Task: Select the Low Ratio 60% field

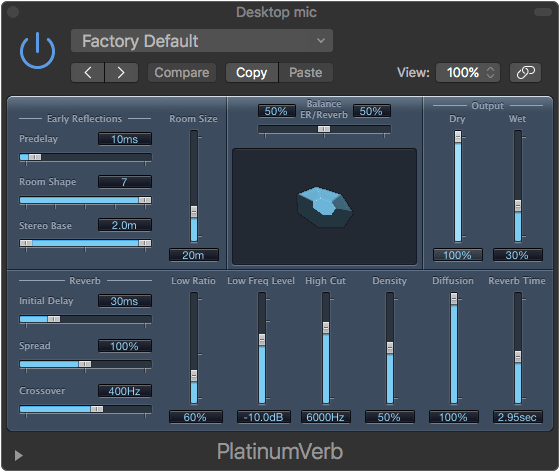Action: tap(195, 417)
